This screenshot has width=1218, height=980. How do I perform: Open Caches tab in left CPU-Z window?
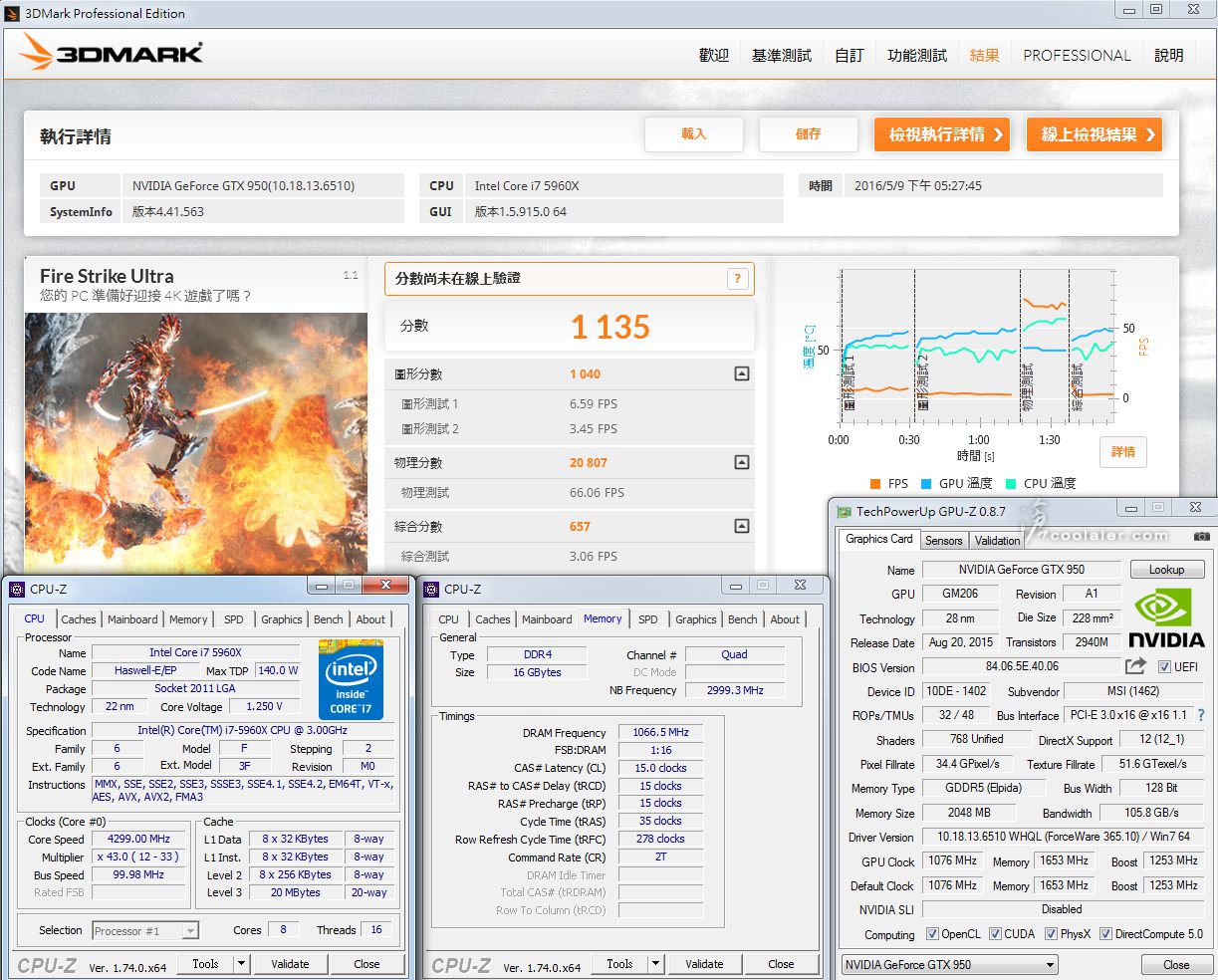tap(79, 619)
